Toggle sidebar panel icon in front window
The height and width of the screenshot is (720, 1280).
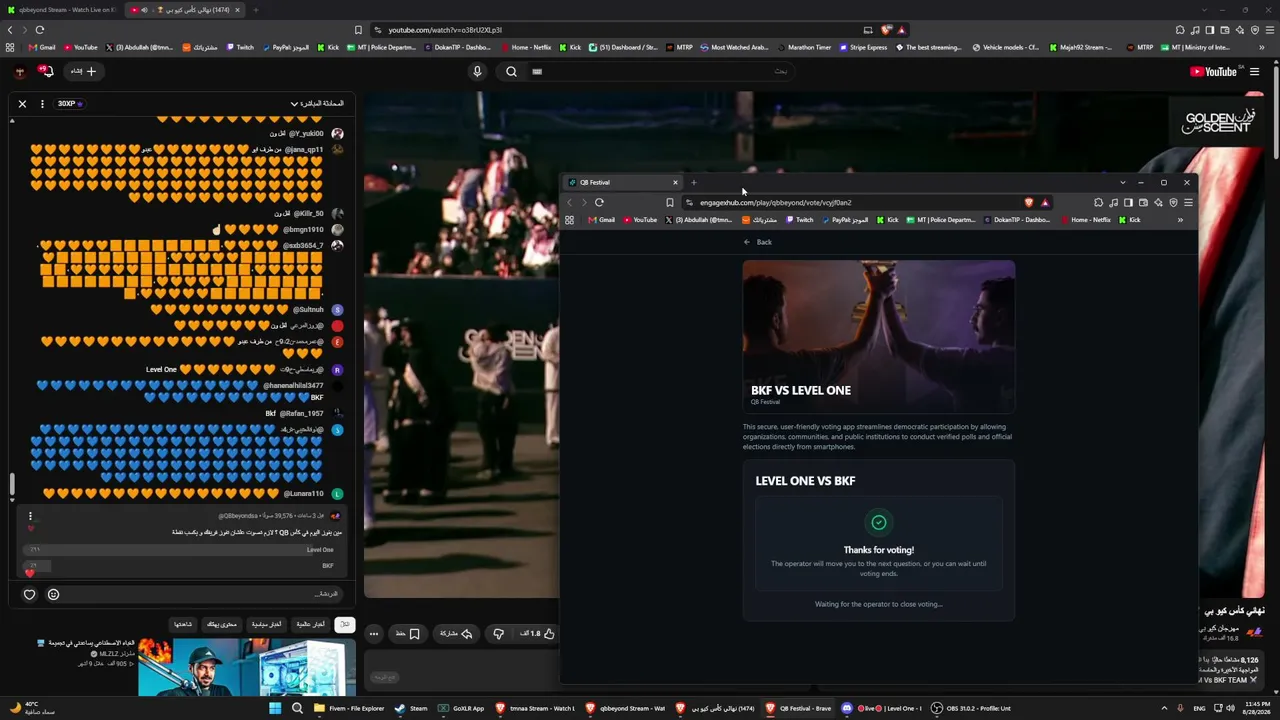point(1128,203)
